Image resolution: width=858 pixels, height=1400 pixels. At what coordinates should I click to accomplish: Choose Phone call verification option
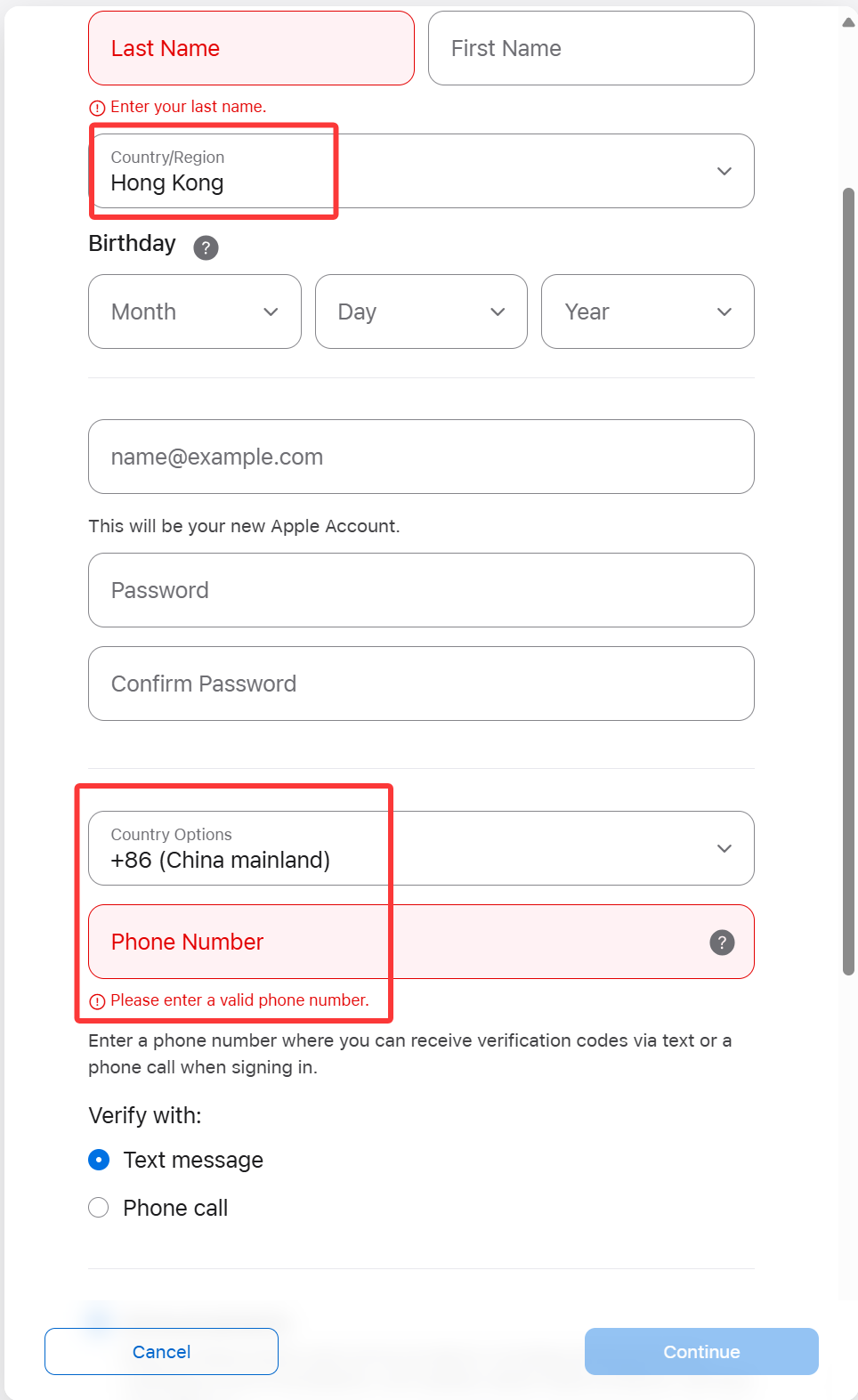pyautogui.click(x=99, y=1208)
